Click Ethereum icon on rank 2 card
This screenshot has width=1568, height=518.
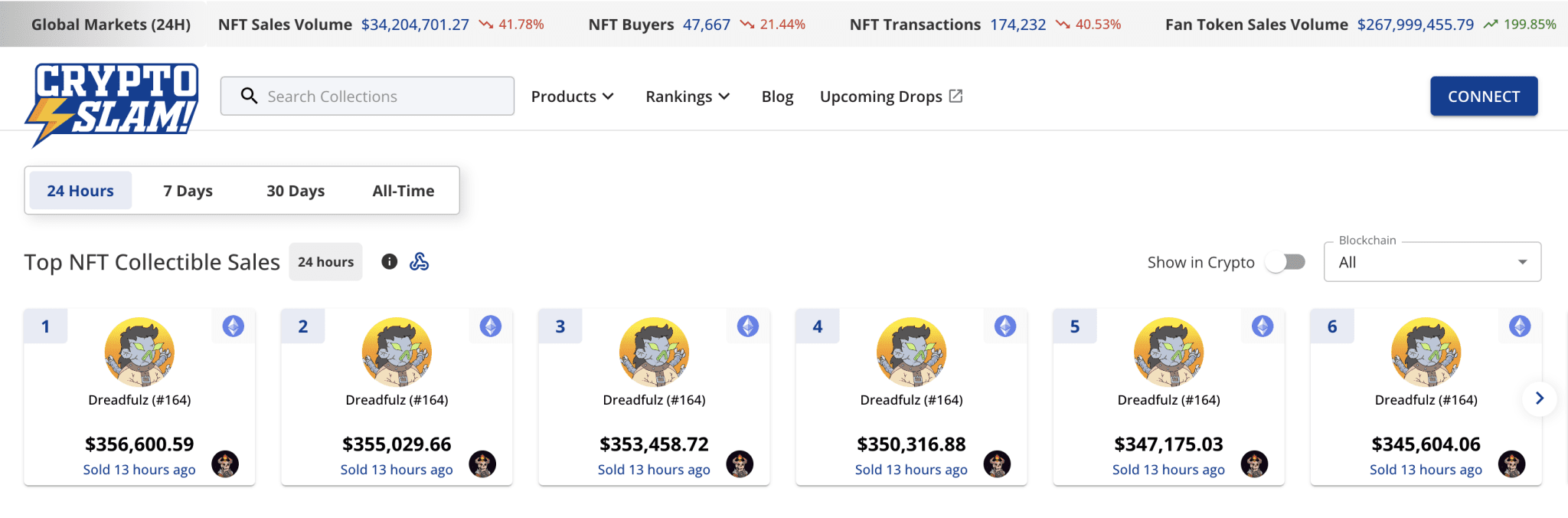[x=491, y=326]
